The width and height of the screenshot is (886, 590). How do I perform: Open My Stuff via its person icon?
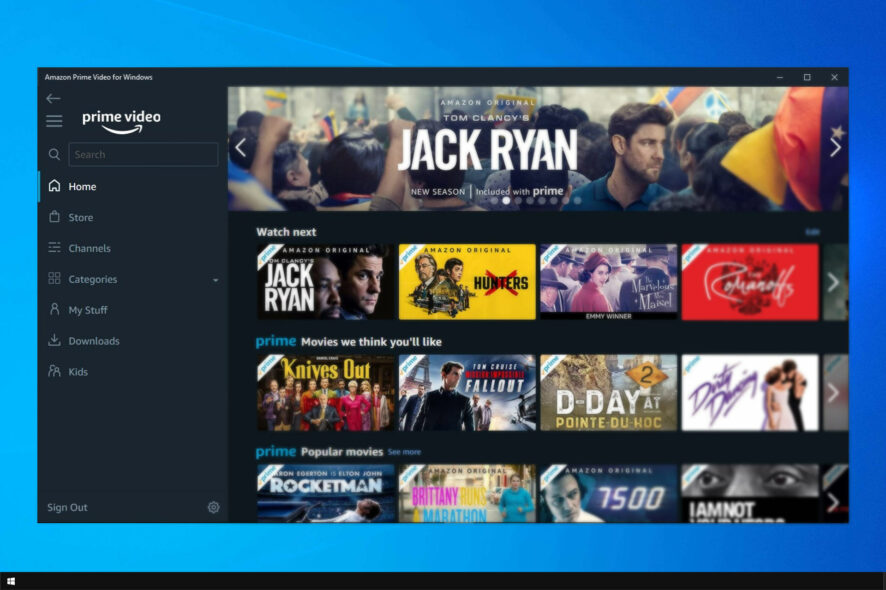click(x=54, y=309)
